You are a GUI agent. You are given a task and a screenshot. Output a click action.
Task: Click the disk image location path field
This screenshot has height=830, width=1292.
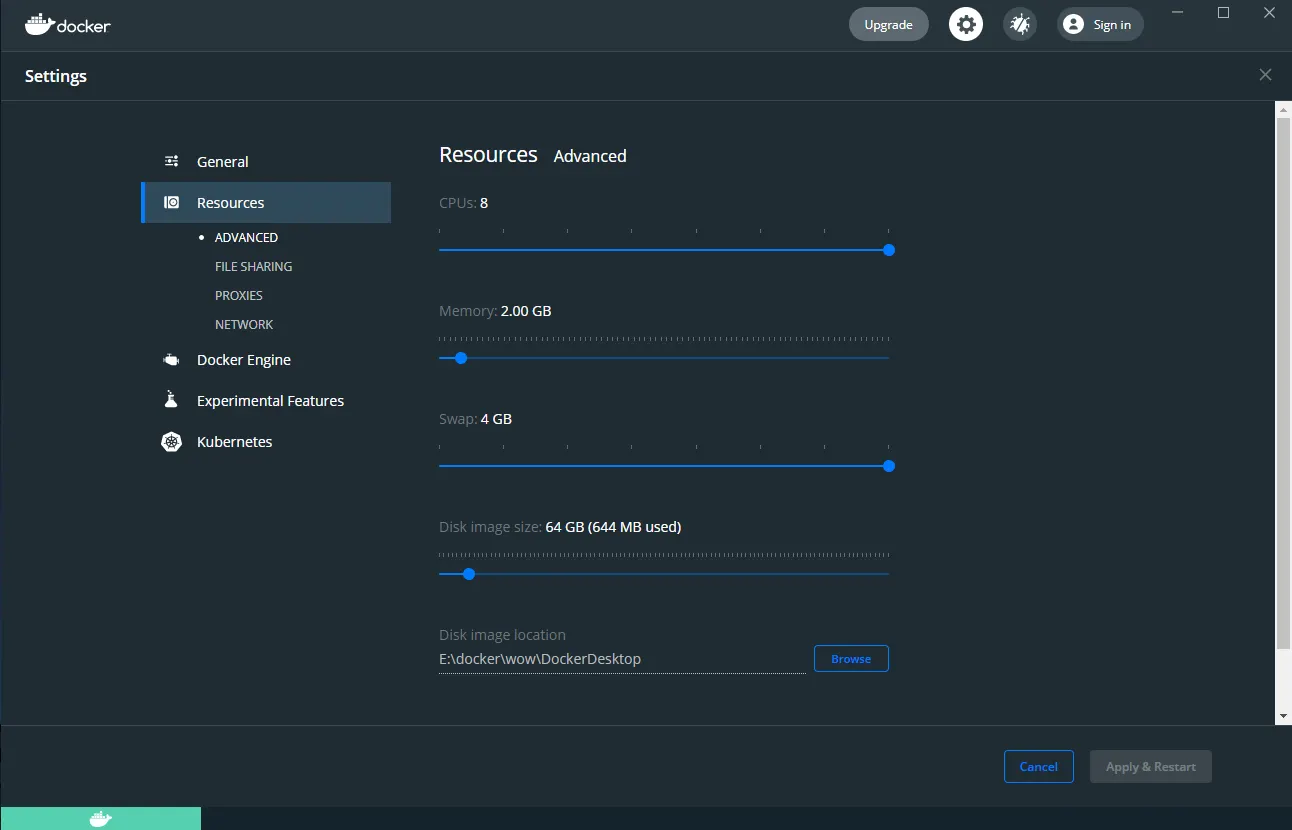click(x=622, y=659)
